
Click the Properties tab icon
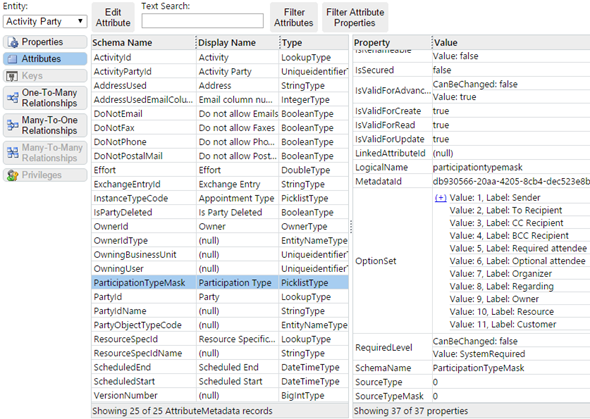point(13,42)
